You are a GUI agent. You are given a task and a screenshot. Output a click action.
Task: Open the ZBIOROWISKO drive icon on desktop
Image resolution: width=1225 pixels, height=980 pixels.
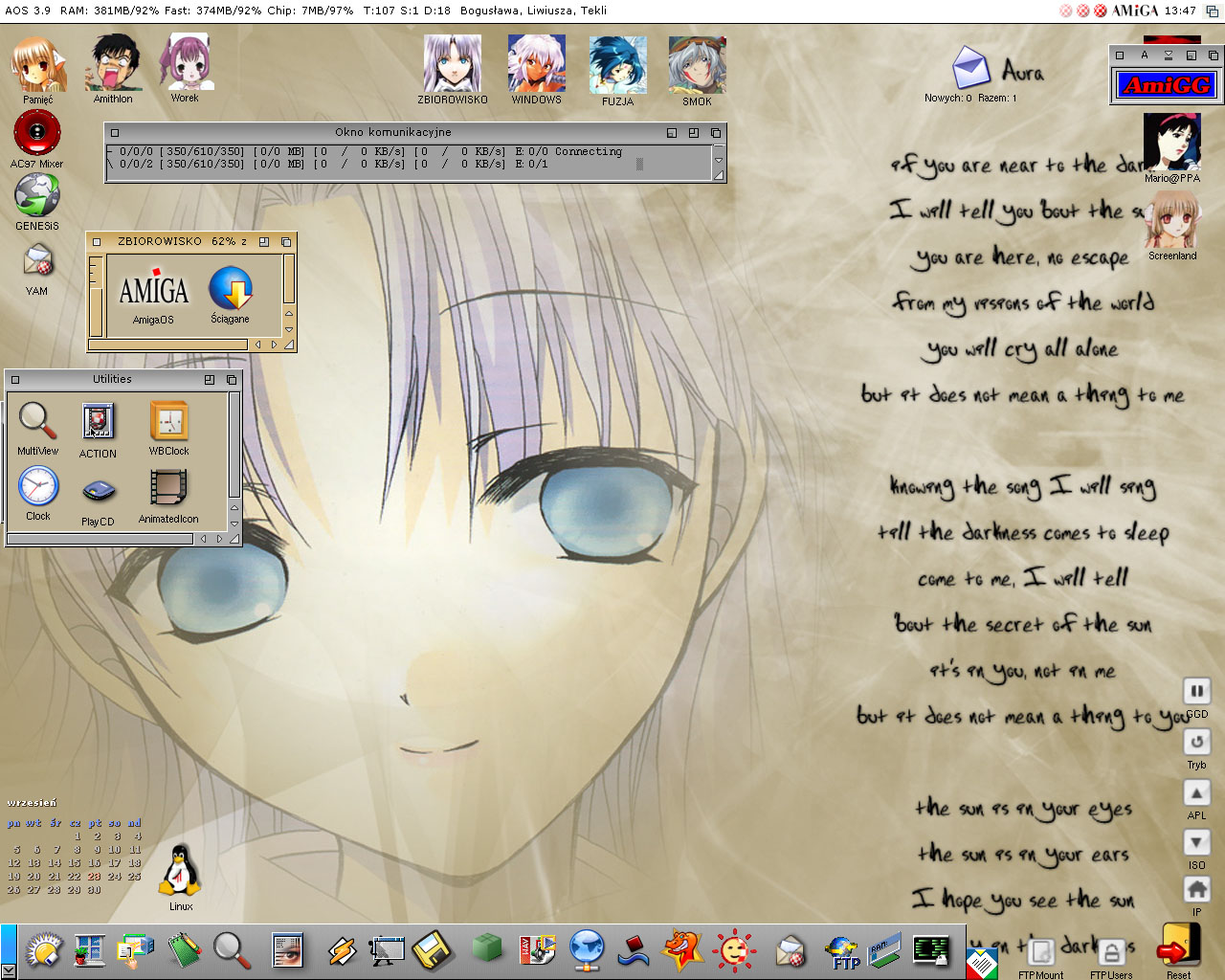tap(453, 64)
